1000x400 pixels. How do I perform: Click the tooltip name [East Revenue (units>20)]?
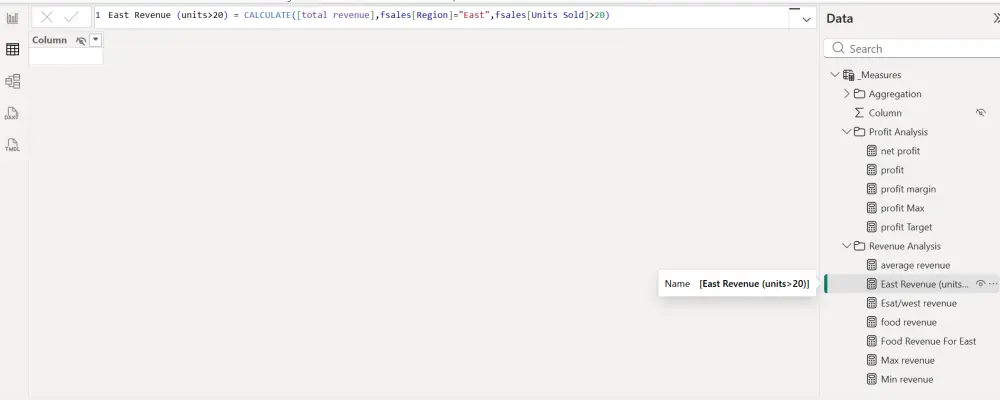tap(754, 284)
